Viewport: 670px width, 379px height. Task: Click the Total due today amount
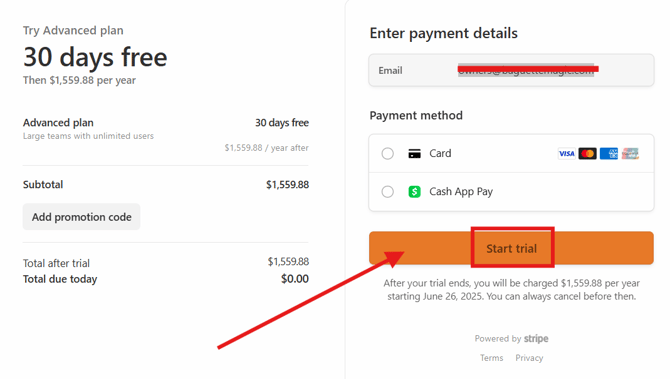coord(295,279)
